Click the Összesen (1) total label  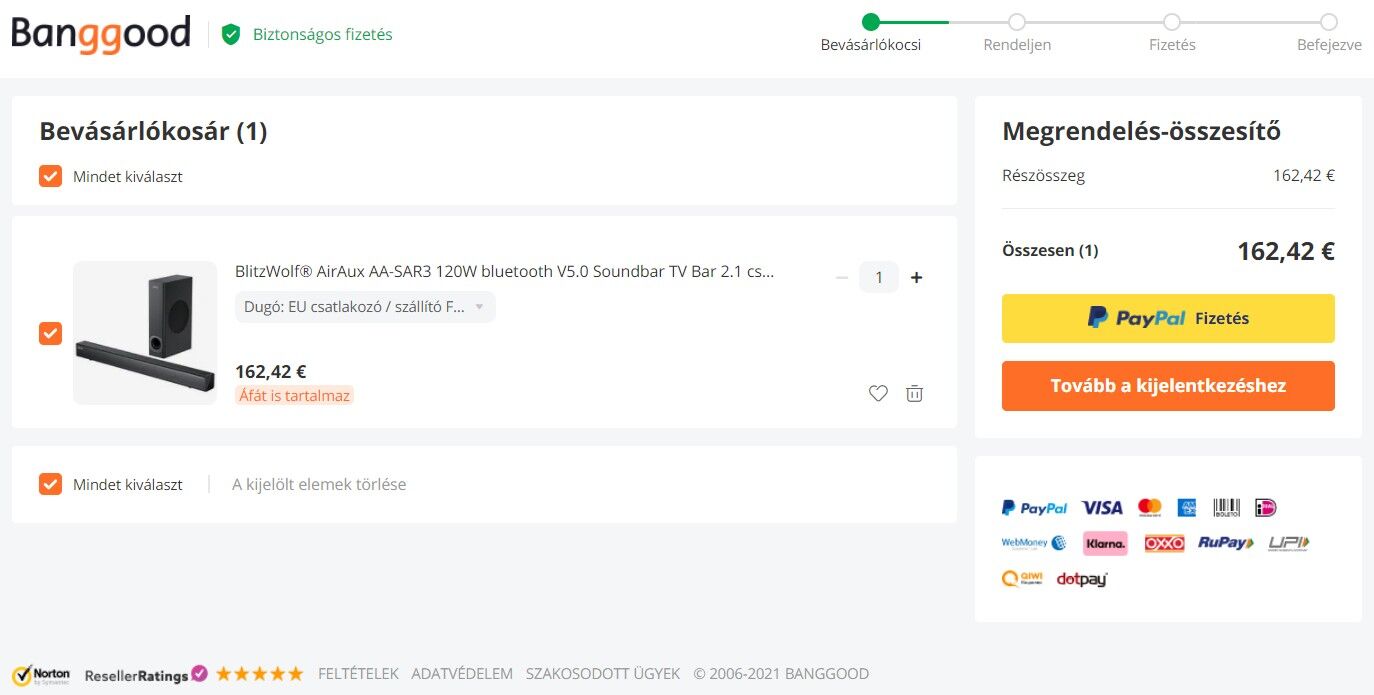click(1050, 251)
